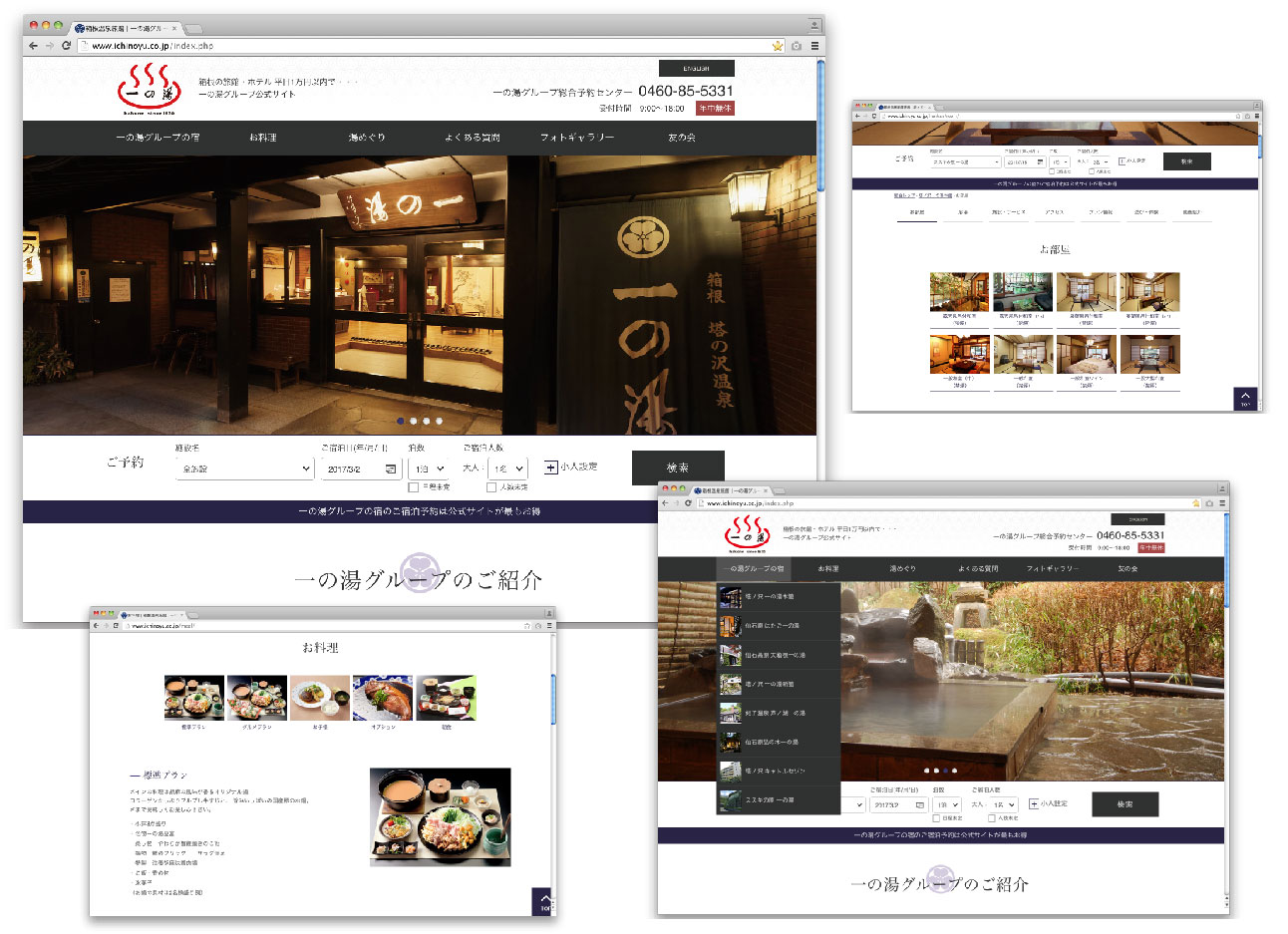Click the red Ichinoyu hot-spring logo in the largest window
1288x934 pixels.
[151, 88]
